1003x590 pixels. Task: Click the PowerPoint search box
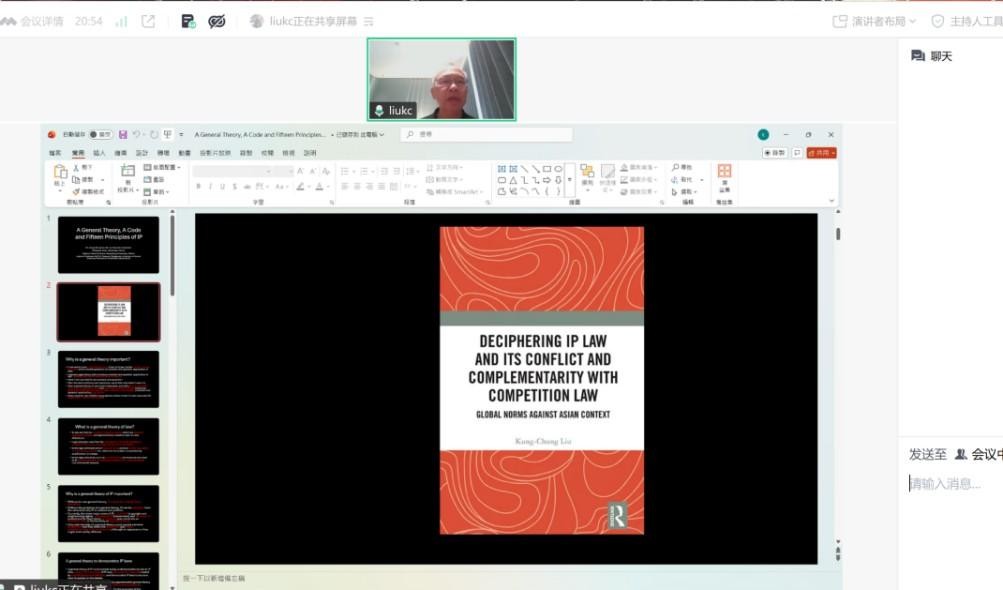[486, 134]
